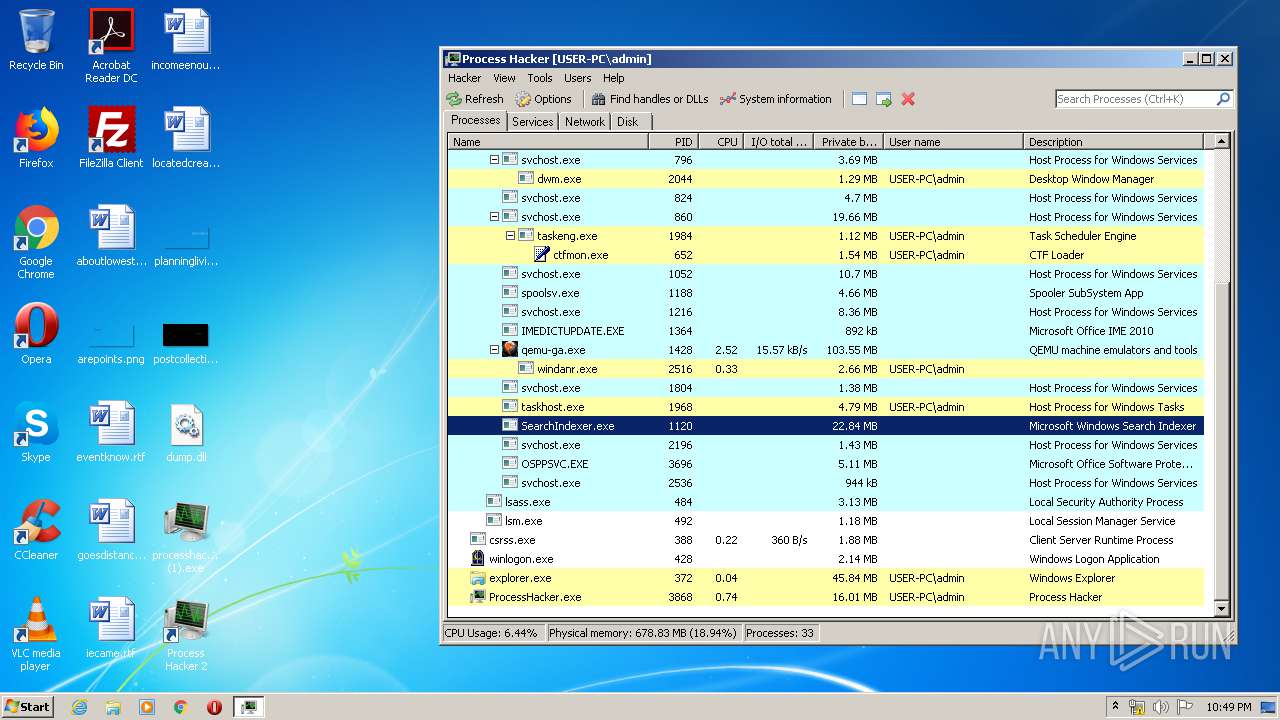Click the find window and thread icon
The width and height of the screenshot is (1280, 720).
[884, 99]
